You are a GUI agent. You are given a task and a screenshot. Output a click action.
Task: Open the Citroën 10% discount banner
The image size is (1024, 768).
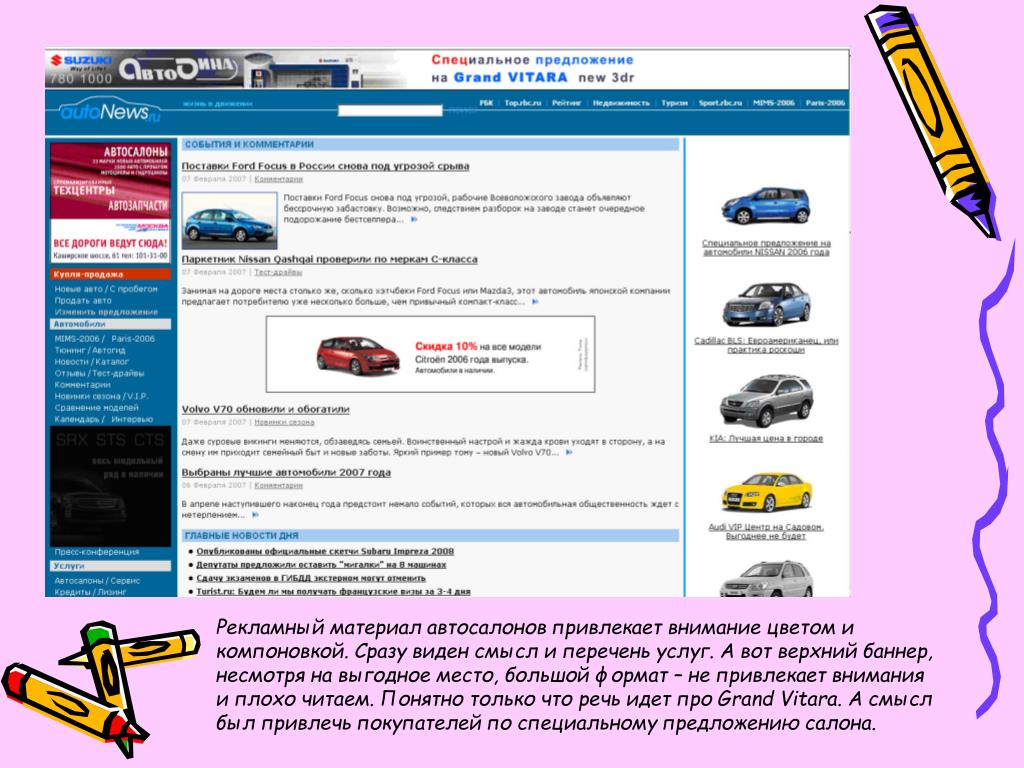430,354
